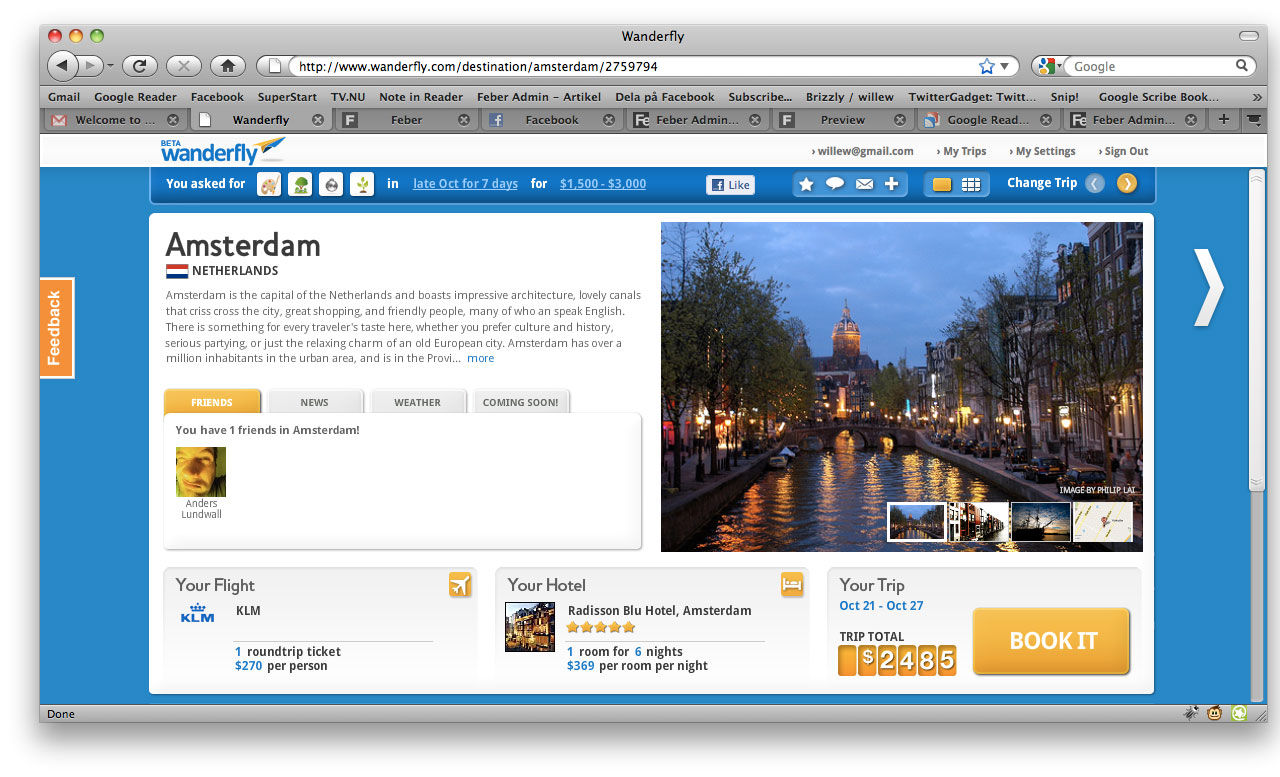Viewport: 1280px width, 777px height.
Task: Switch to single card view
Action: pyautogui.click(x=942, y=184)
